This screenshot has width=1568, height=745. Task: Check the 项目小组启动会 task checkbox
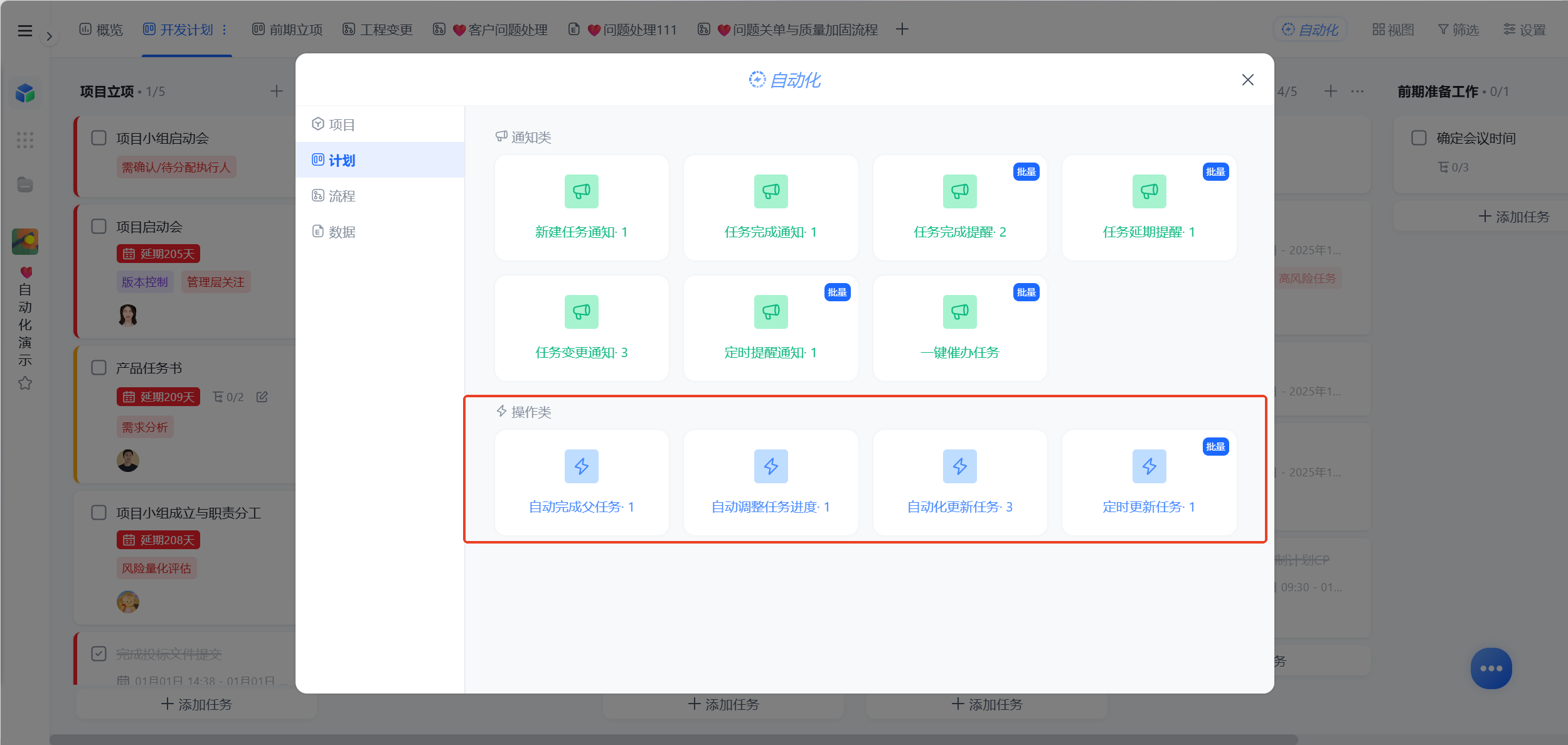tap(99, 137)
